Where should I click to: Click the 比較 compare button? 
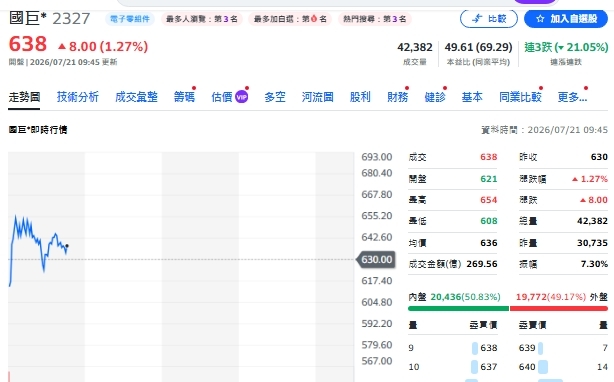[489, 18]
